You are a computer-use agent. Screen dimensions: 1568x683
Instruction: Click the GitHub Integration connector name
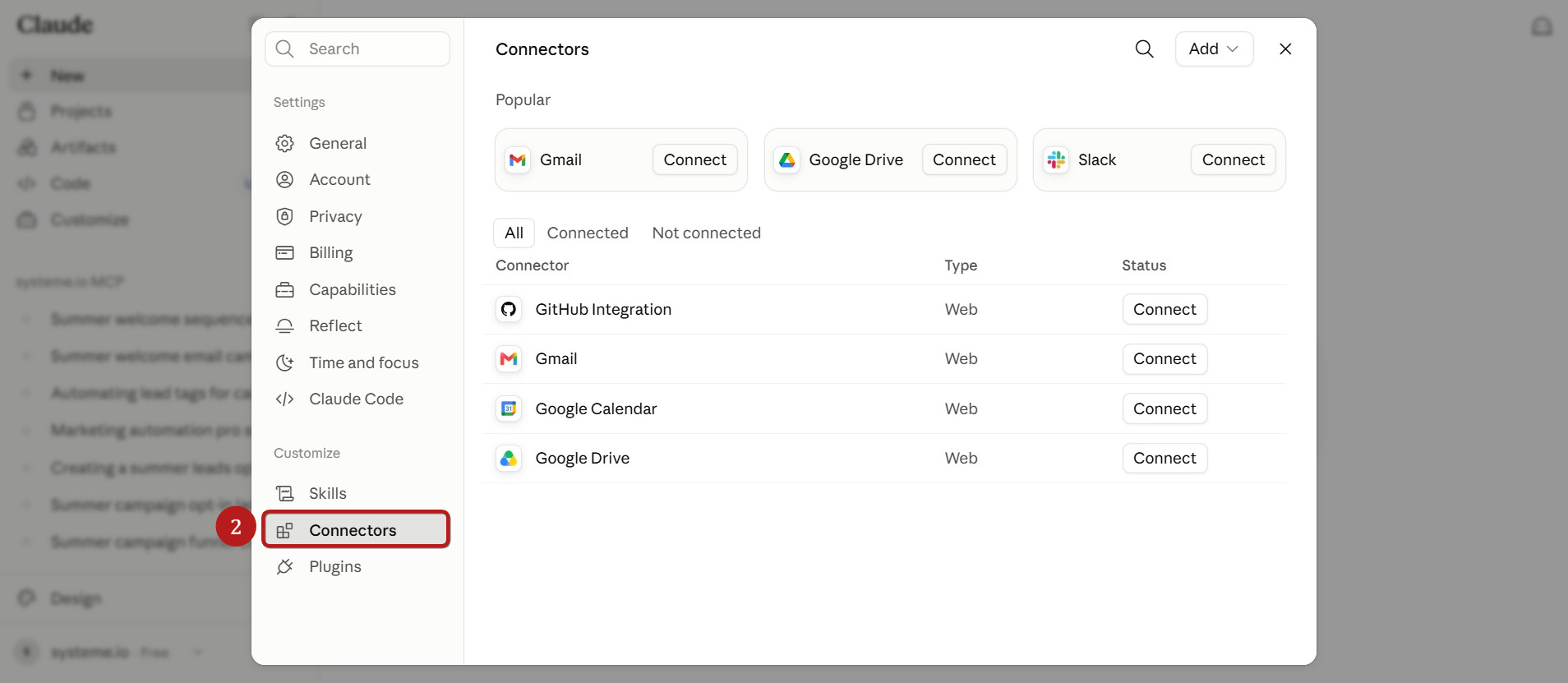click(603, 309)
